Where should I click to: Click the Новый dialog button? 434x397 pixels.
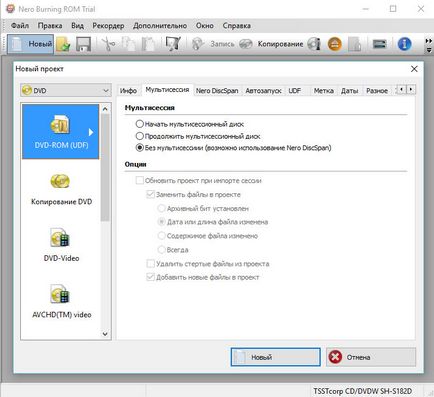coord(275,357)
